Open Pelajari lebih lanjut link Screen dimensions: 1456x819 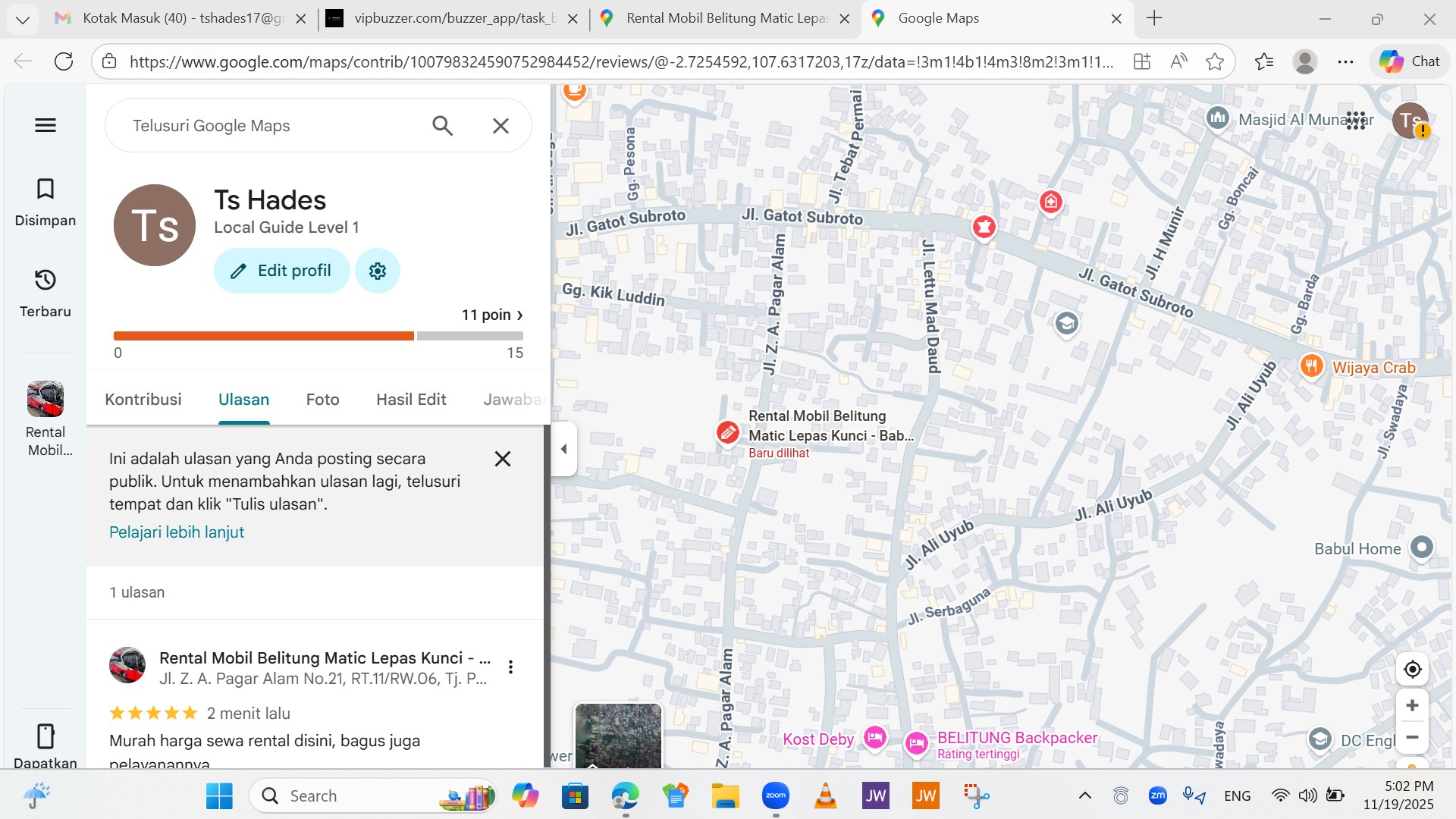coord(177,532)
